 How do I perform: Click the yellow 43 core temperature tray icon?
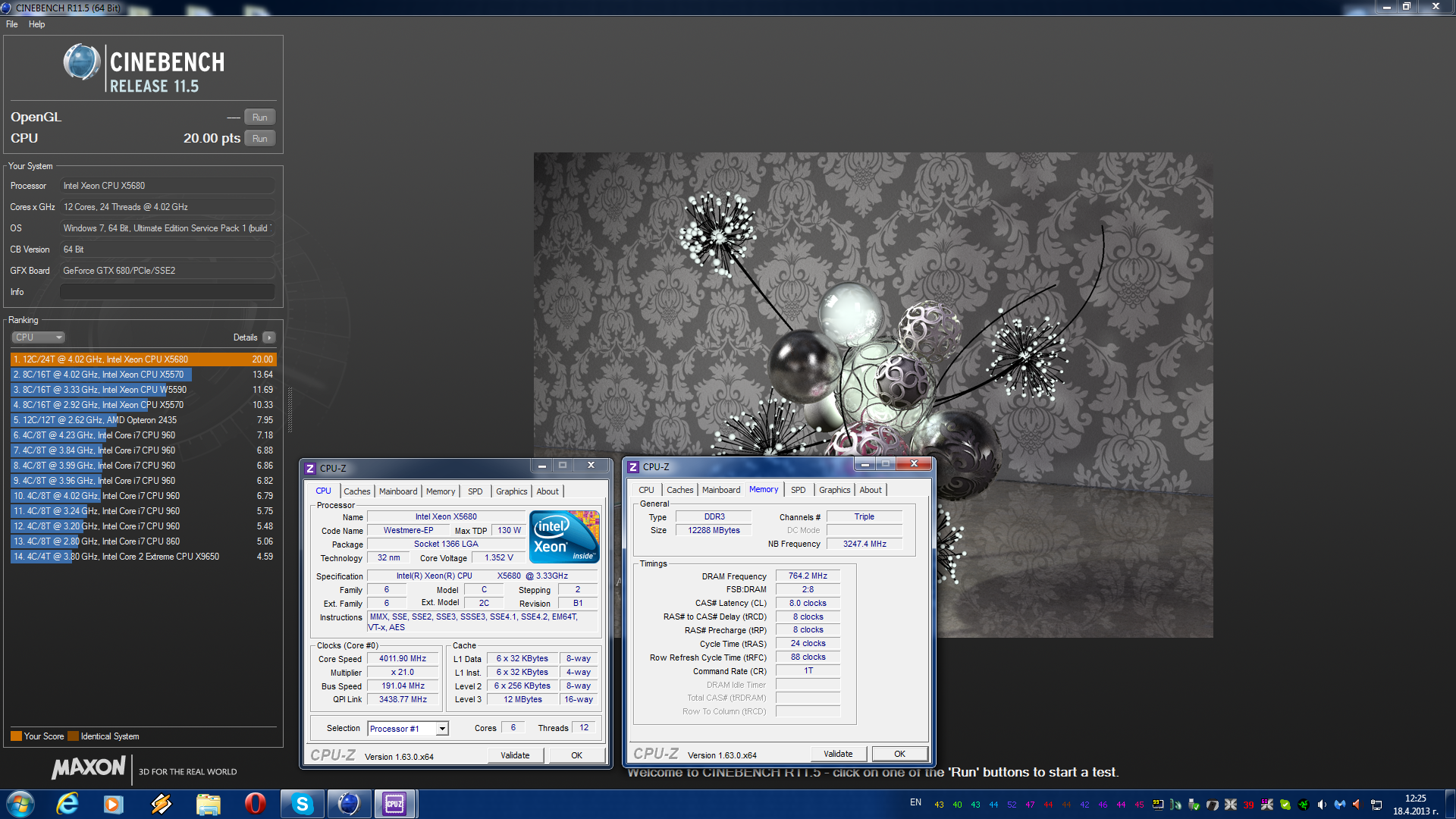939,805
